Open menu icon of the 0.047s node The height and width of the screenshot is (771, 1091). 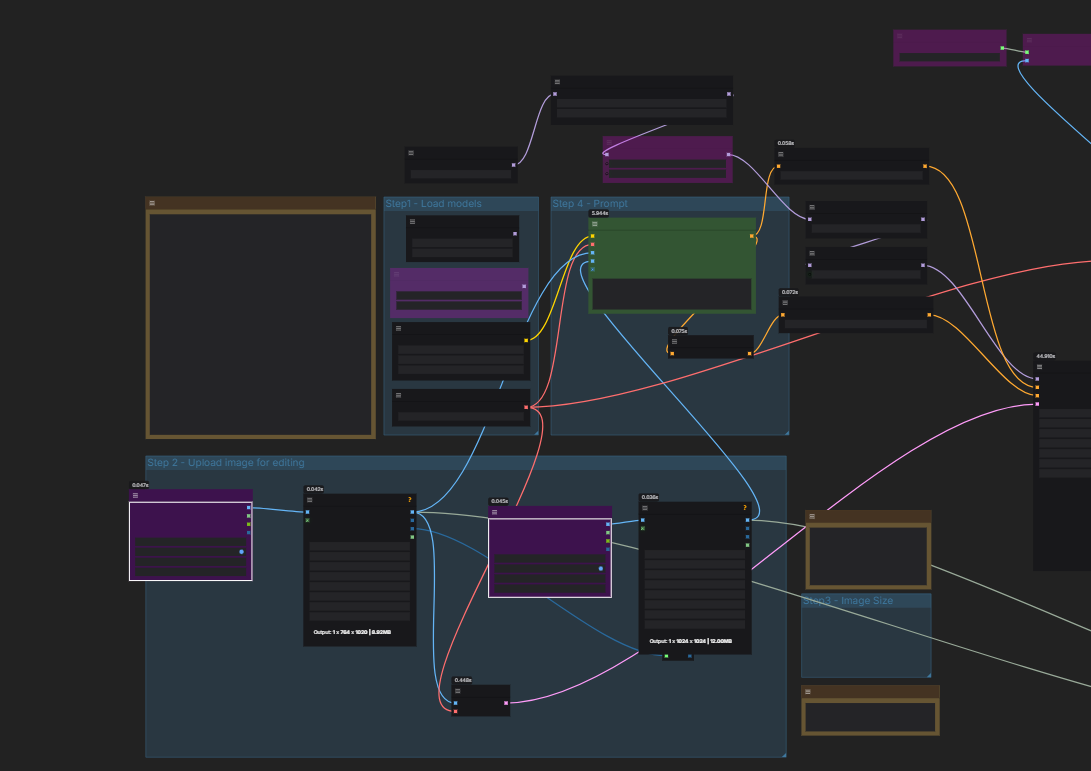pos(135,495)
